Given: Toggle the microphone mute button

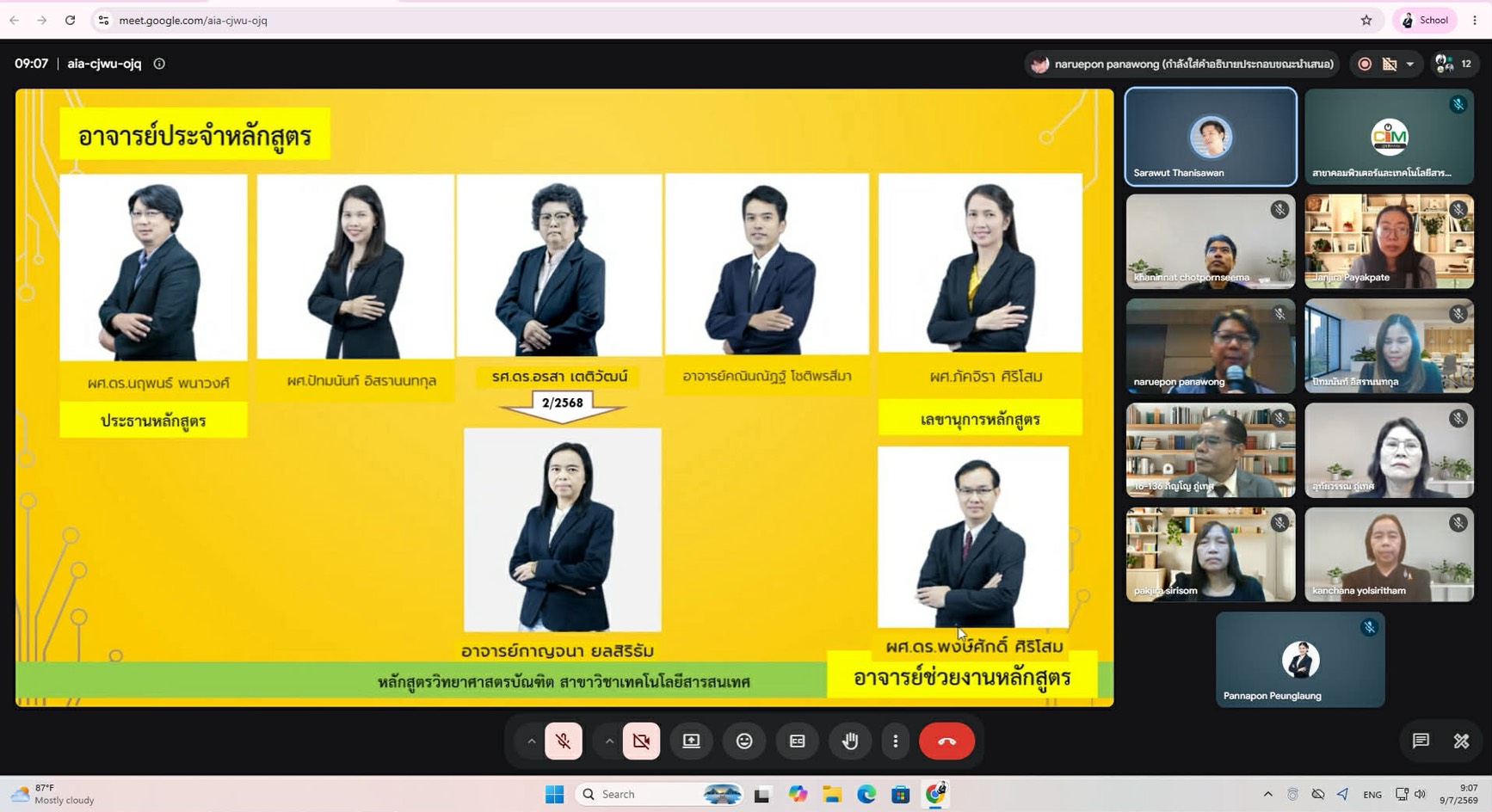Looking at the screenshot, I should (564, 741).
